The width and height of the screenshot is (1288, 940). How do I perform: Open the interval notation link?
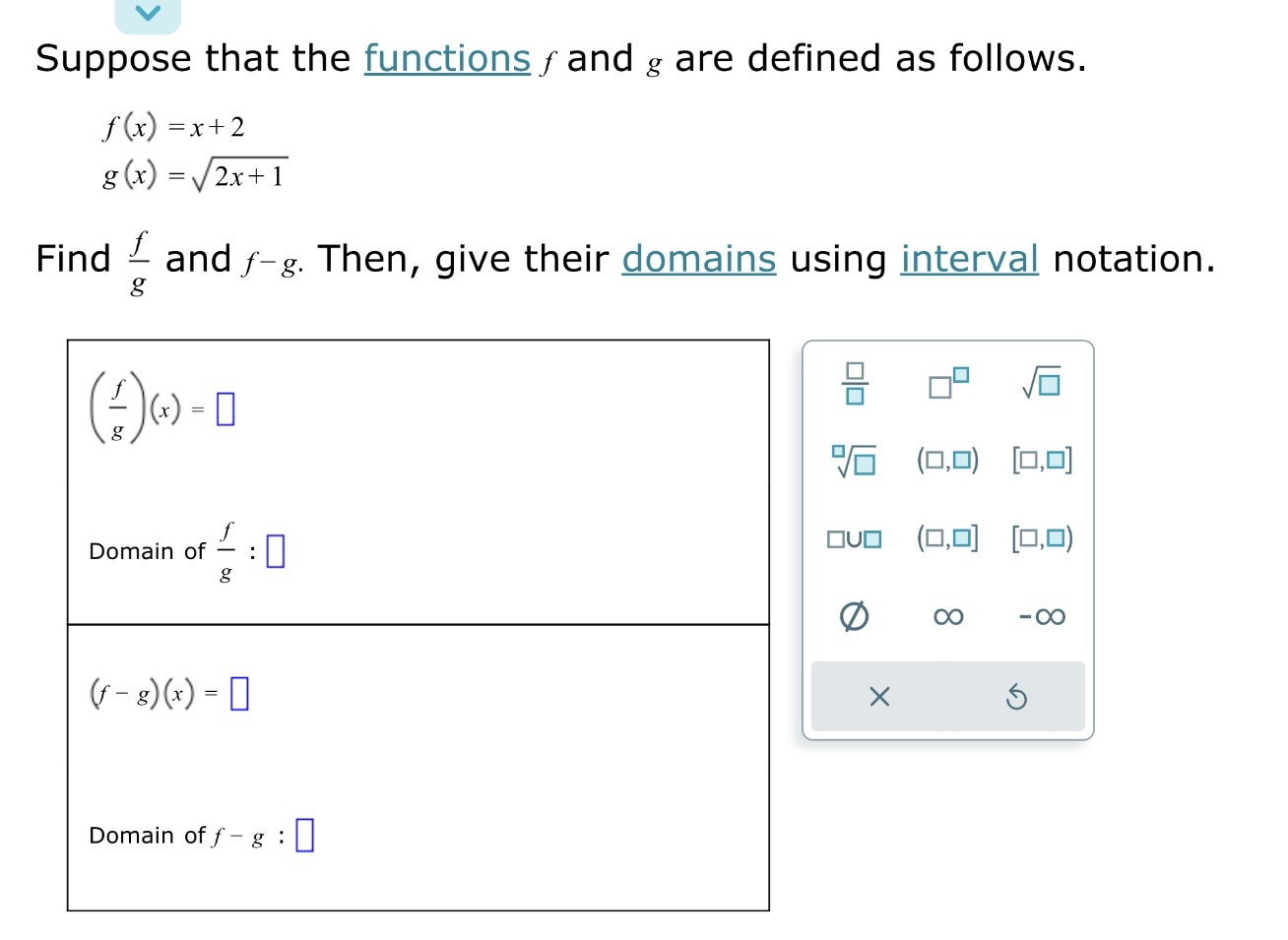pyautogui.click(x=969, y=259)
